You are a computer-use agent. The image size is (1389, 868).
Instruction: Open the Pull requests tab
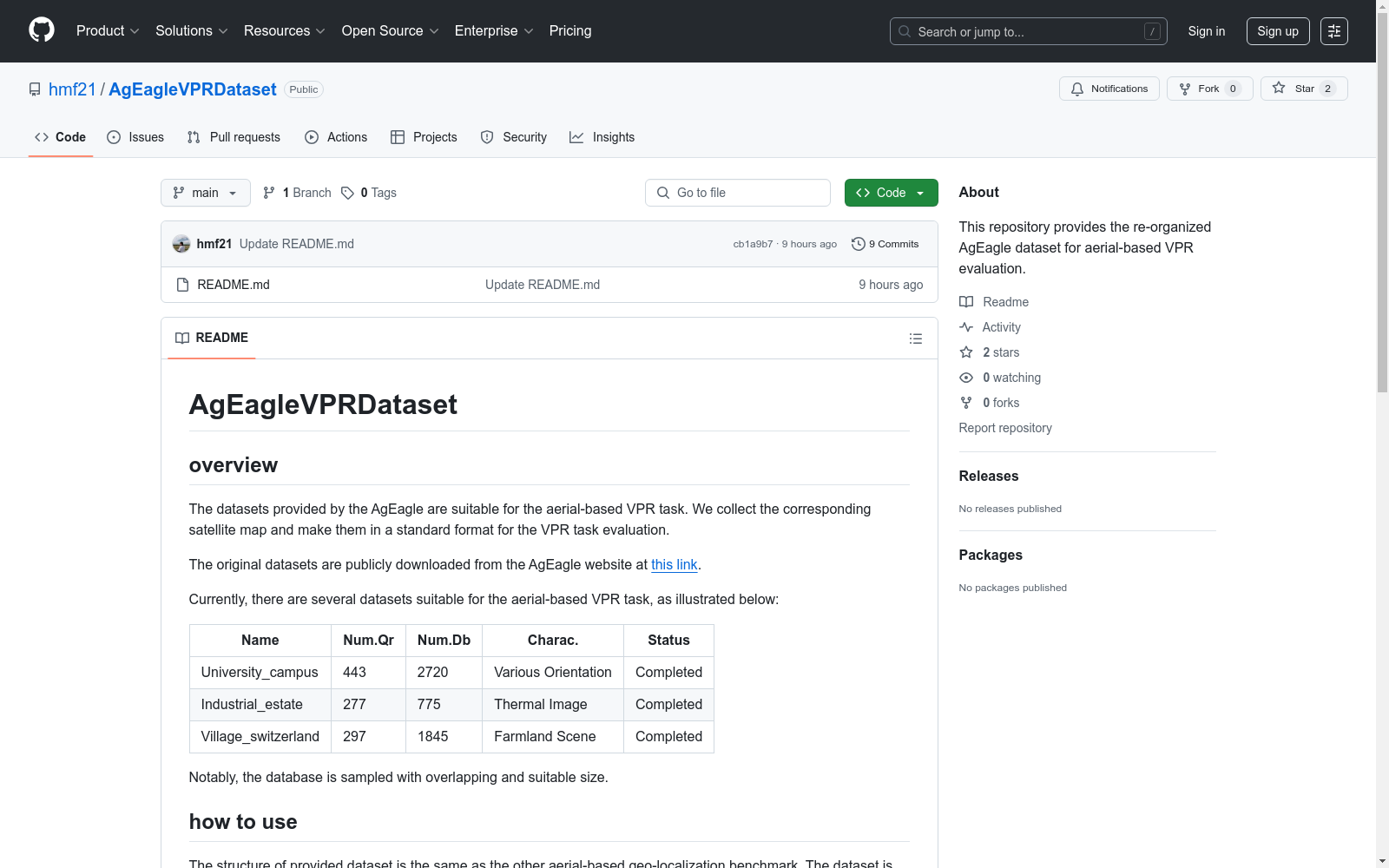(x=234, y=137)
